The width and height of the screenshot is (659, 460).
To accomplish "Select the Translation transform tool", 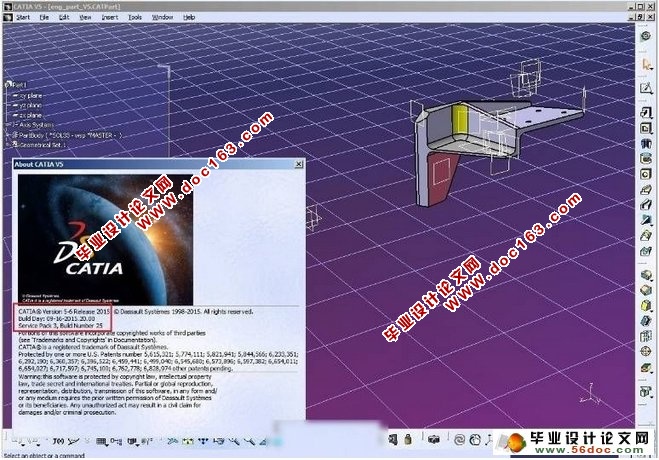I will [x=645, y=392].
